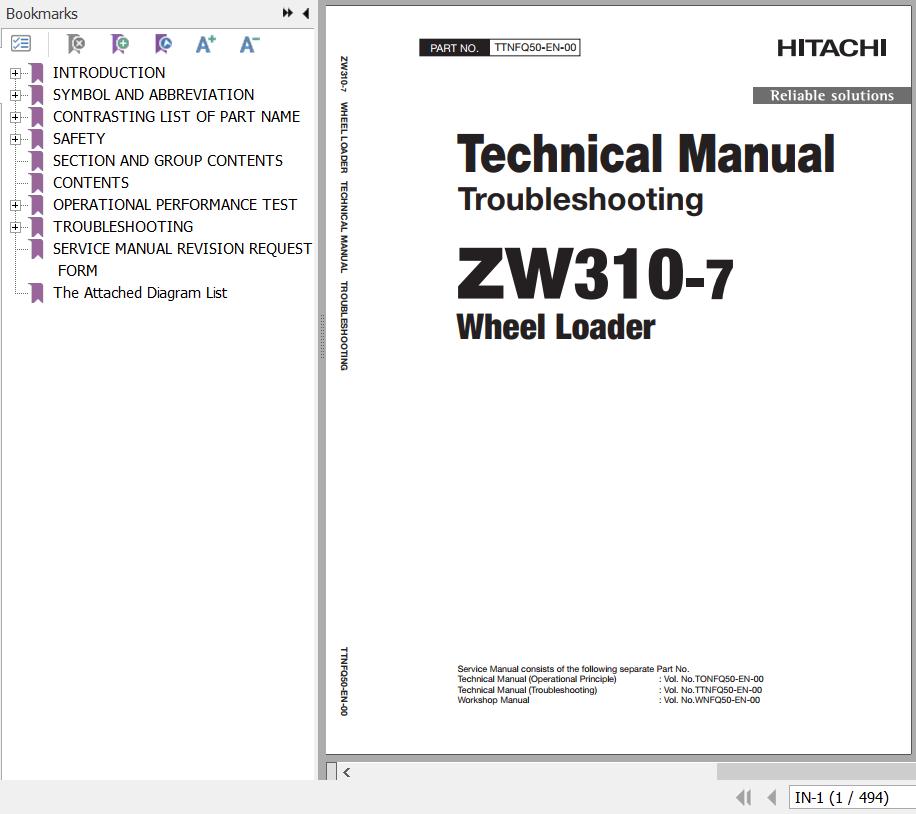Click the HITACHI logo on the page

(x=831, y=48)
